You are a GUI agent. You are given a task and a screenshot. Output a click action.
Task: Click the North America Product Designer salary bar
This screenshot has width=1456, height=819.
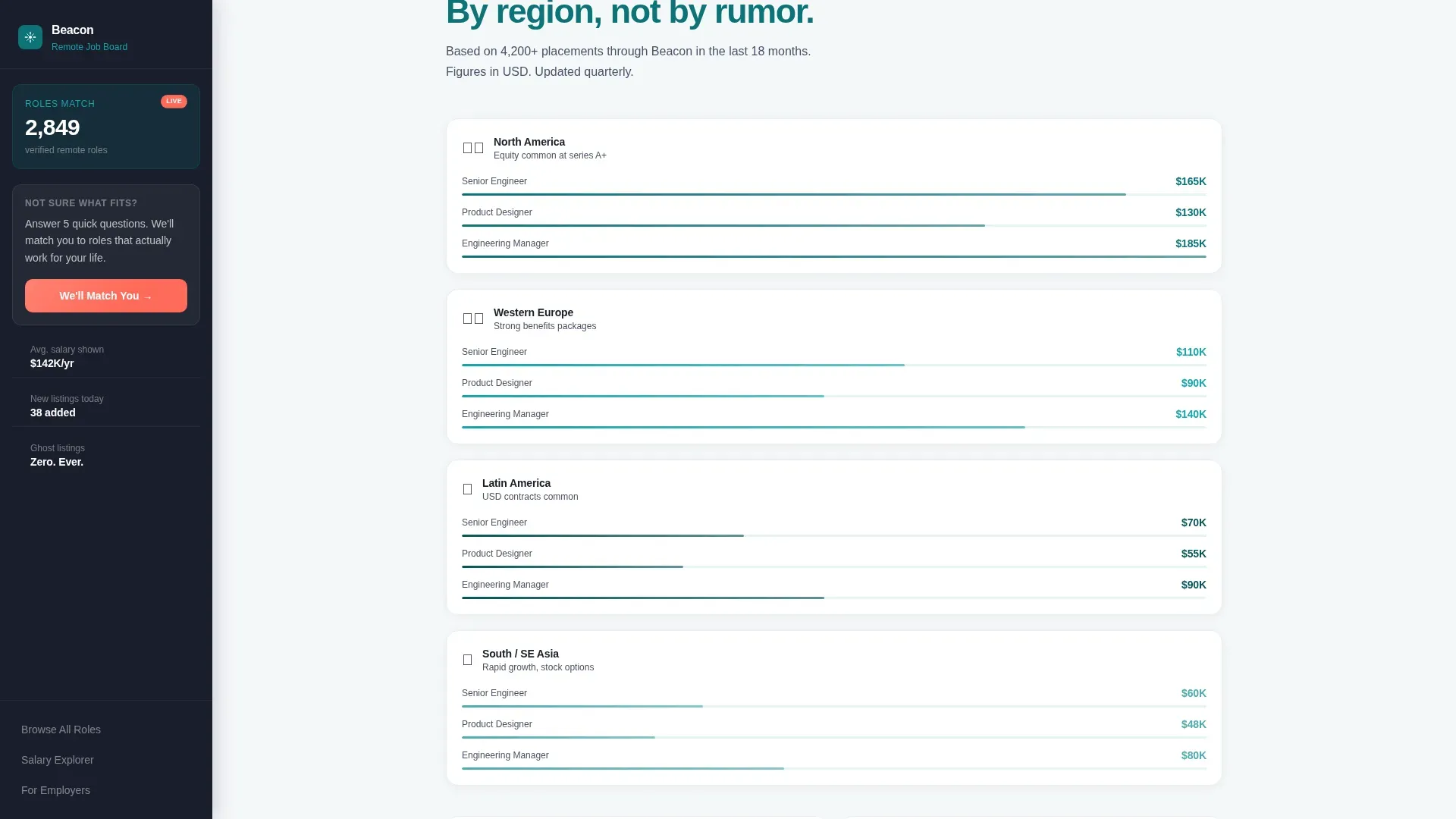coord(834,225)
